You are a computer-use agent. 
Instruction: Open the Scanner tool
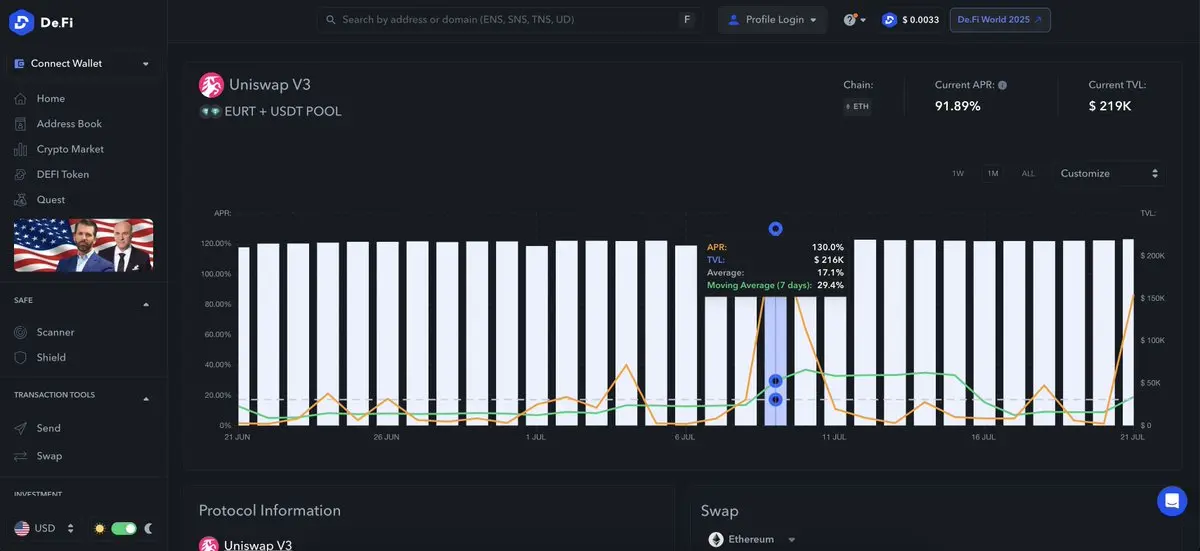click(56, 332)
